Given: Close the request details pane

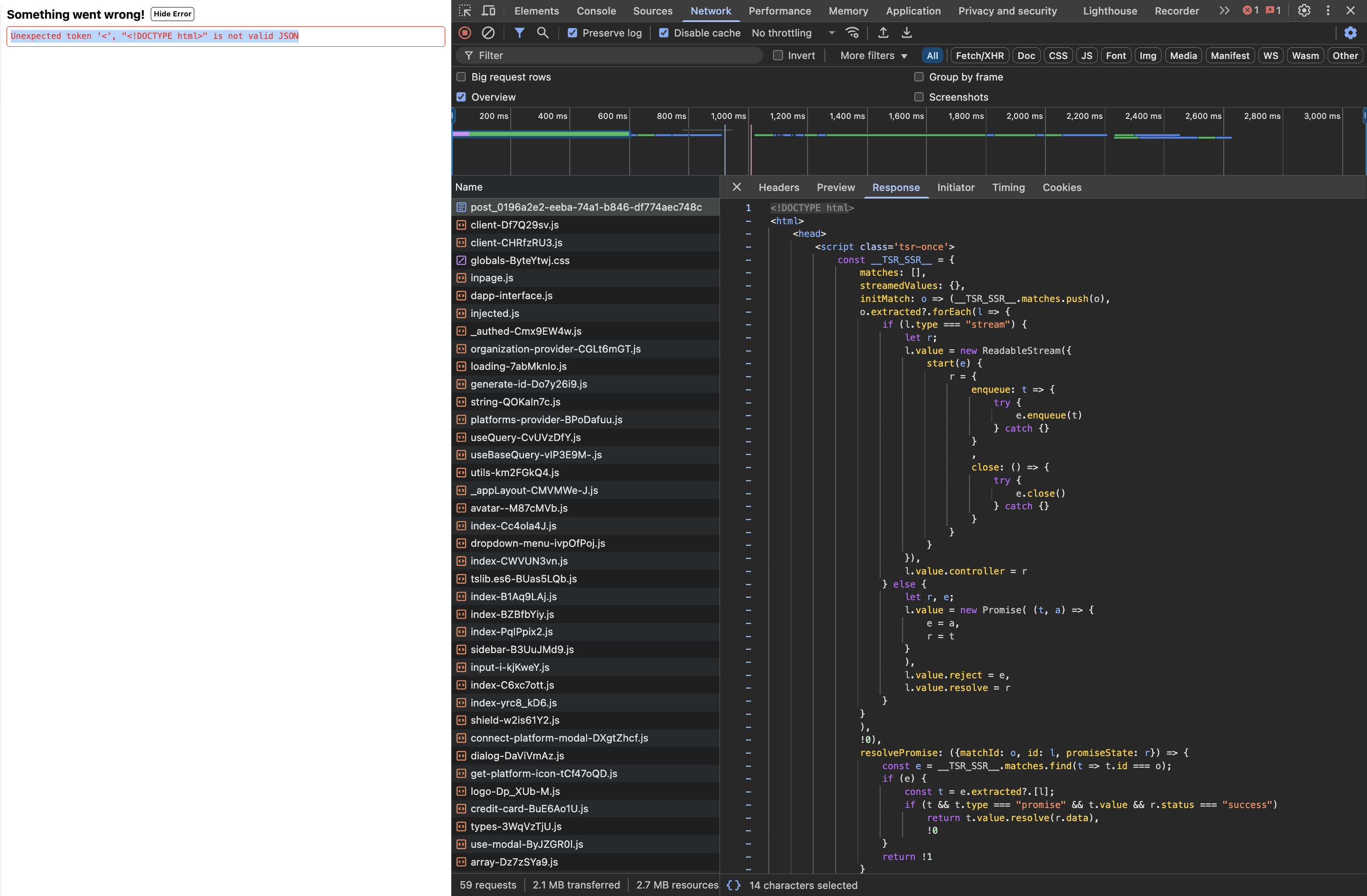Looking at the screenshot, I should click(x=737, y=187).
